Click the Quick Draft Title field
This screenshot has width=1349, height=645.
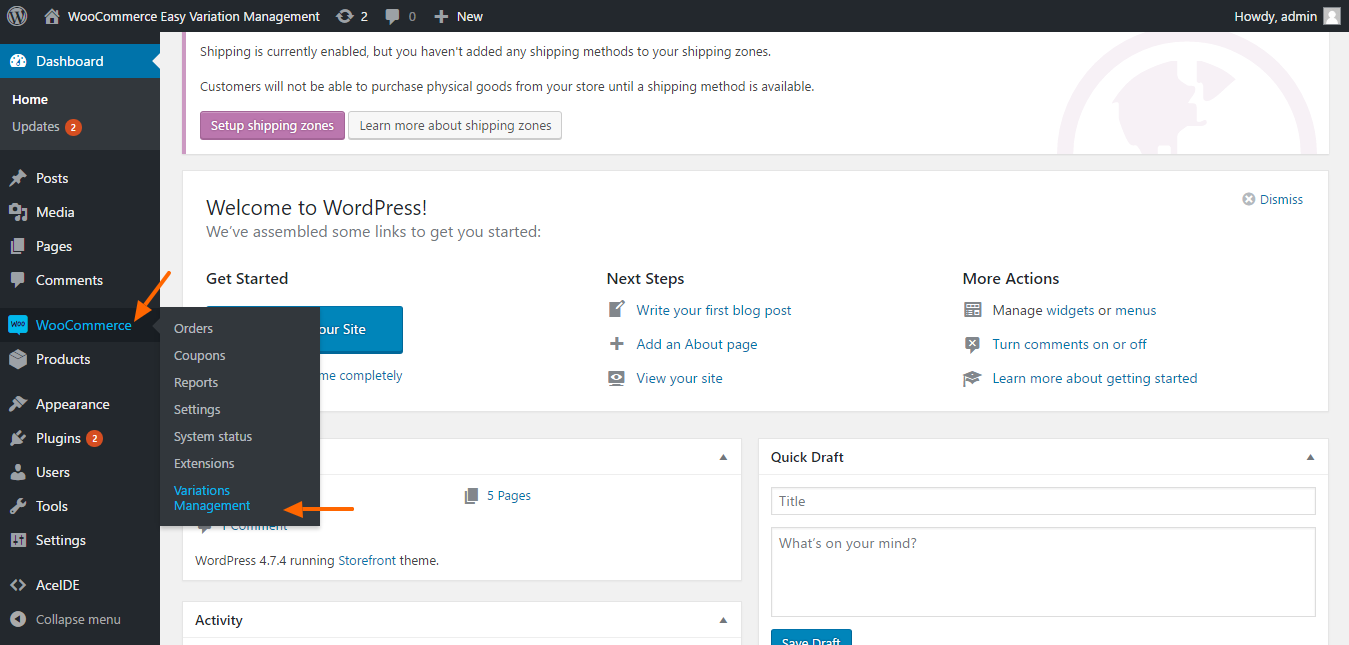(1042, 501)
